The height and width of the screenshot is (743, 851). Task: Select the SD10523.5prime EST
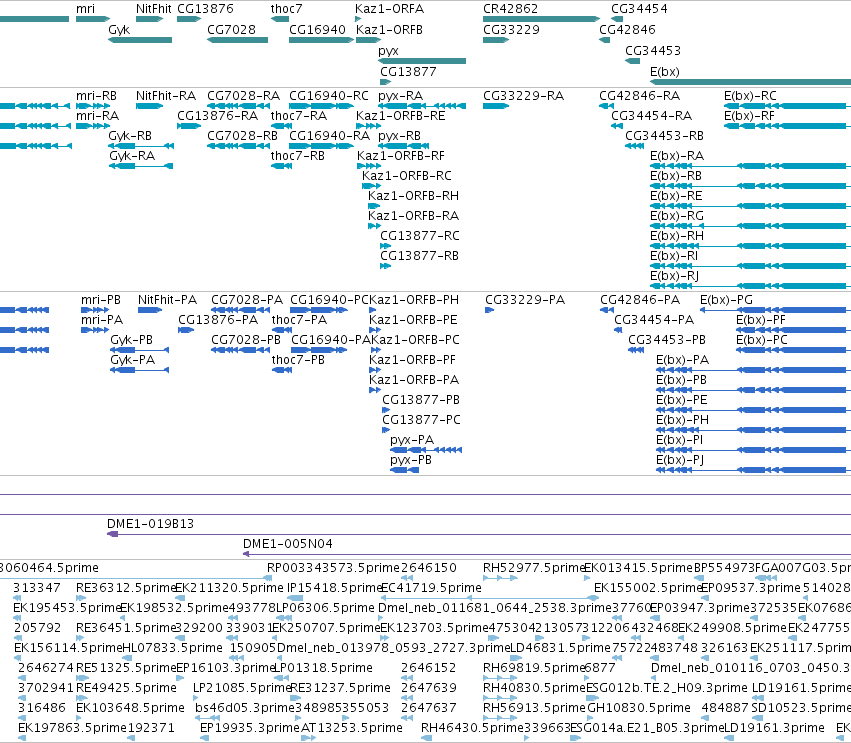tap(757, 718)
